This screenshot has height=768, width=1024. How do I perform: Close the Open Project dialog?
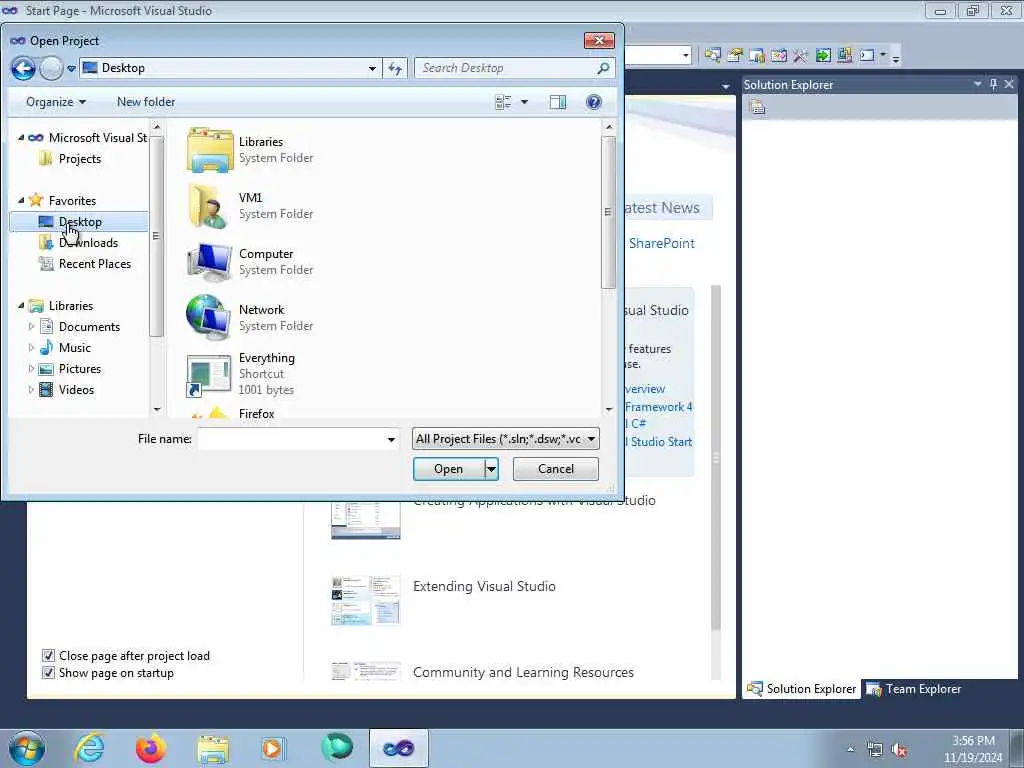pyautogui.click(x=599, y=40)
